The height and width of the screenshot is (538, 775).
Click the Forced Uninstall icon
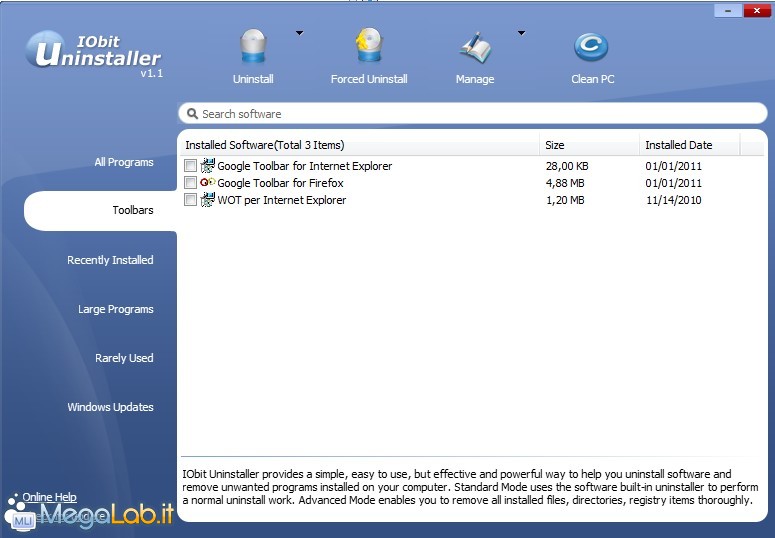[368, 47]
